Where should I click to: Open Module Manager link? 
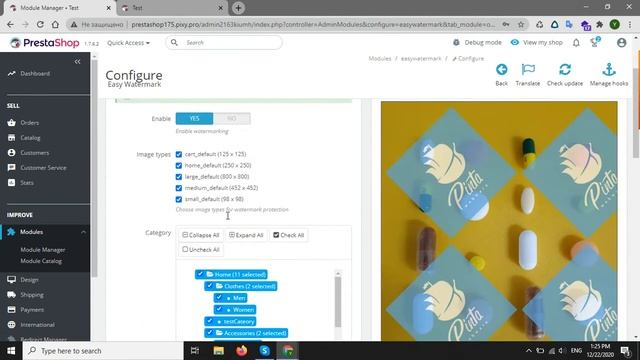43,249
